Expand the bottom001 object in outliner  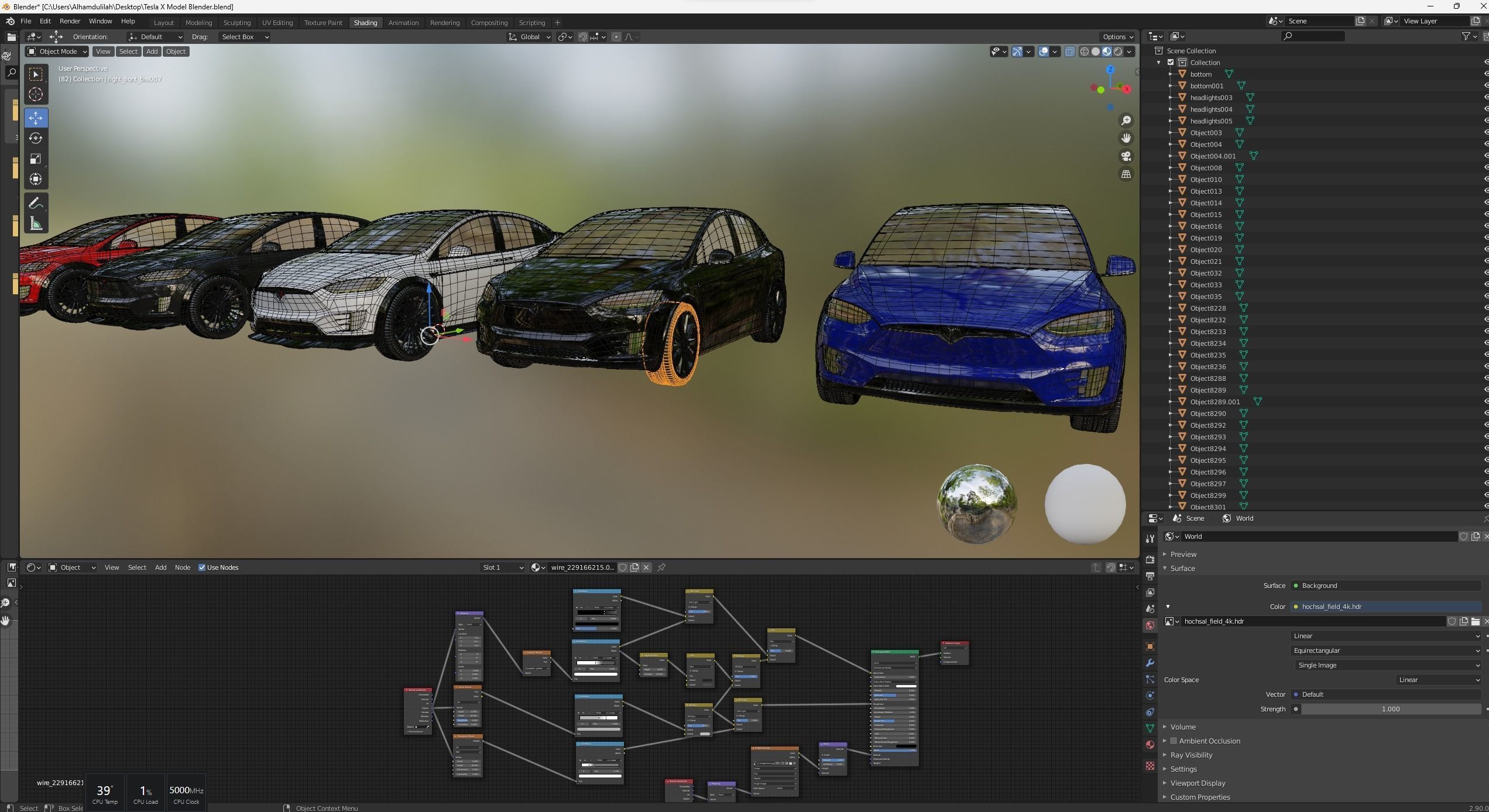pyautogui.click(x=1170, y=86)
